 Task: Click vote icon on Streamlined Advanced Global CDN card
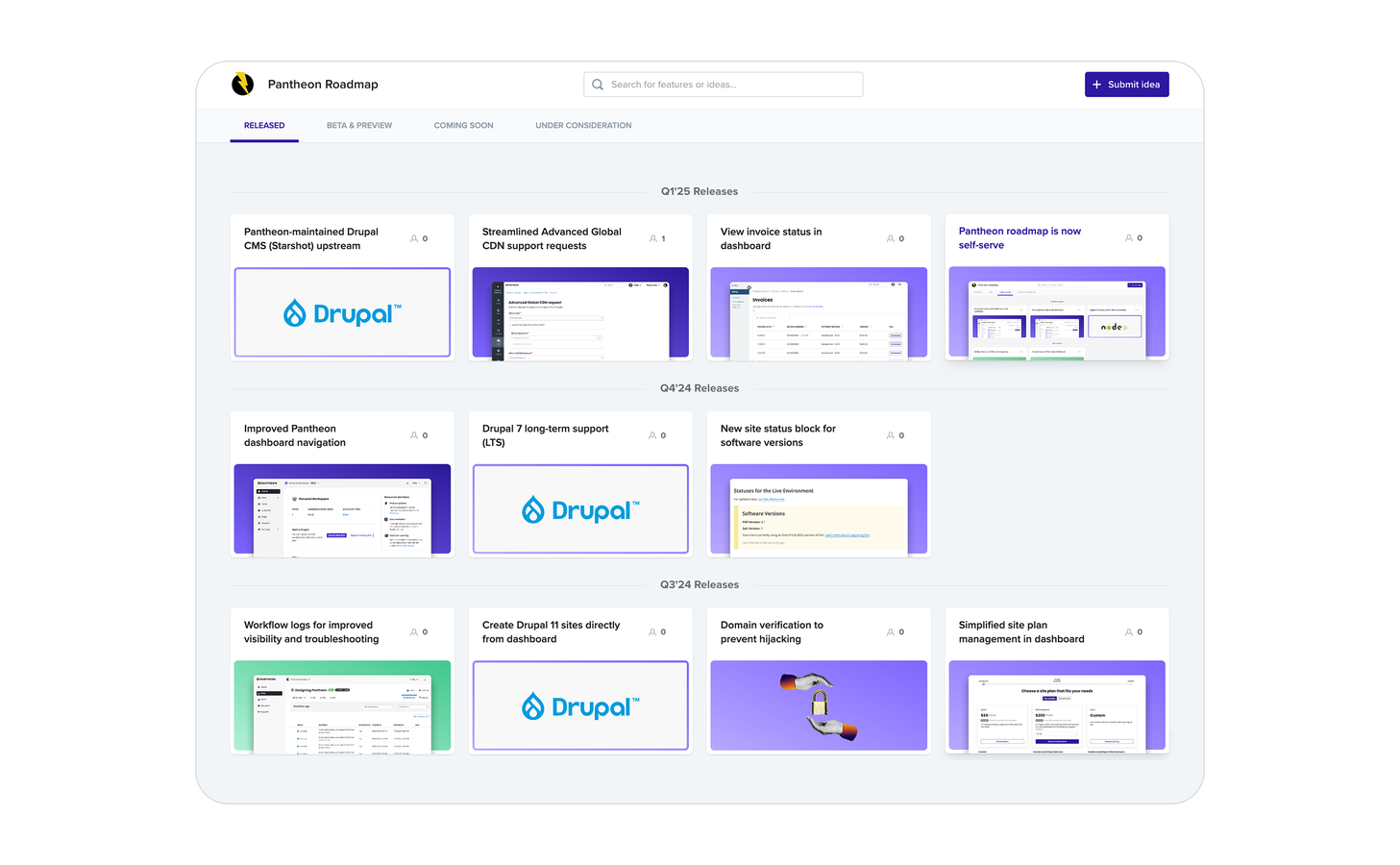pos(652,238)
